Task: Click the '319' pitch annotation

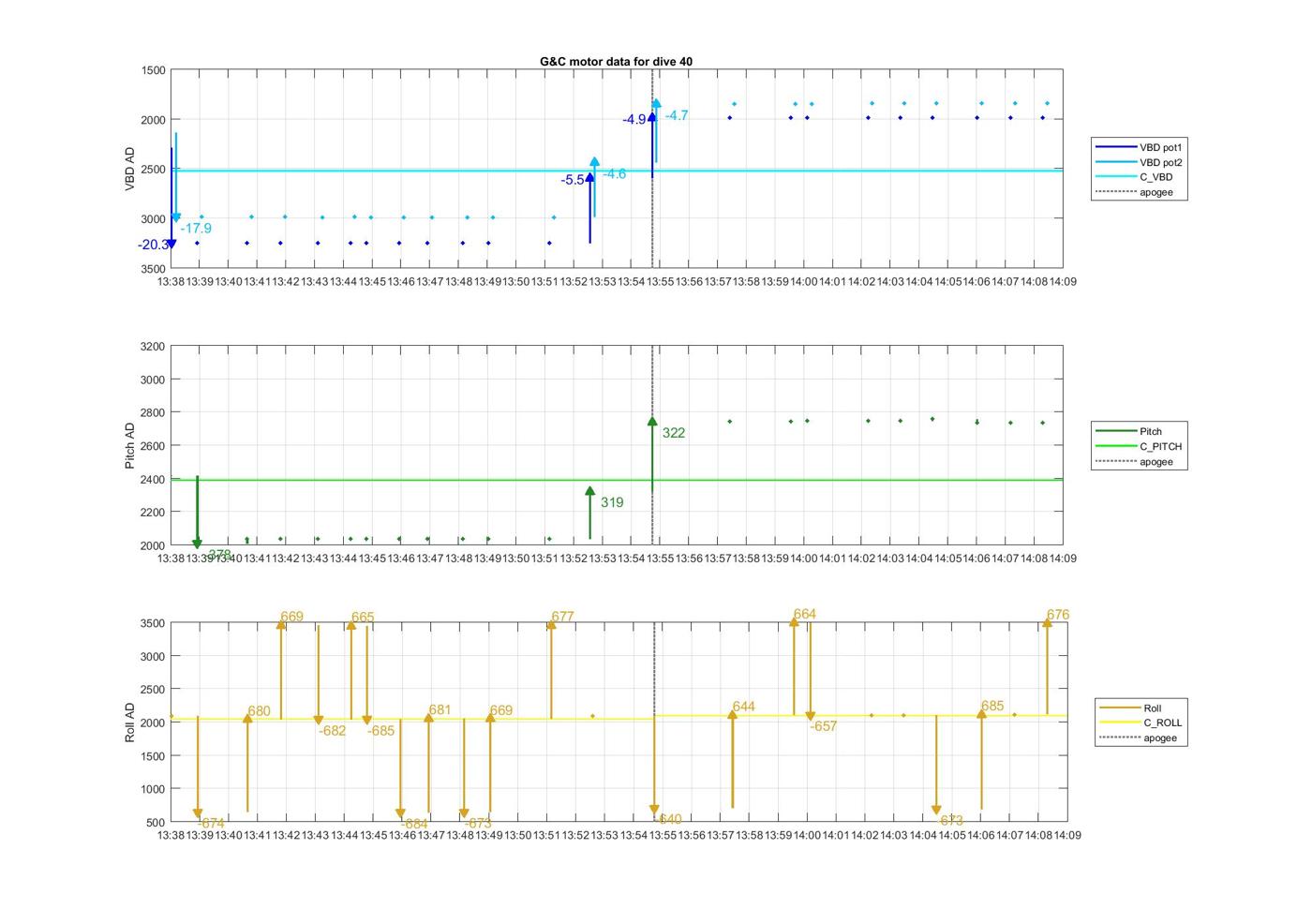Action: point(612,503)
